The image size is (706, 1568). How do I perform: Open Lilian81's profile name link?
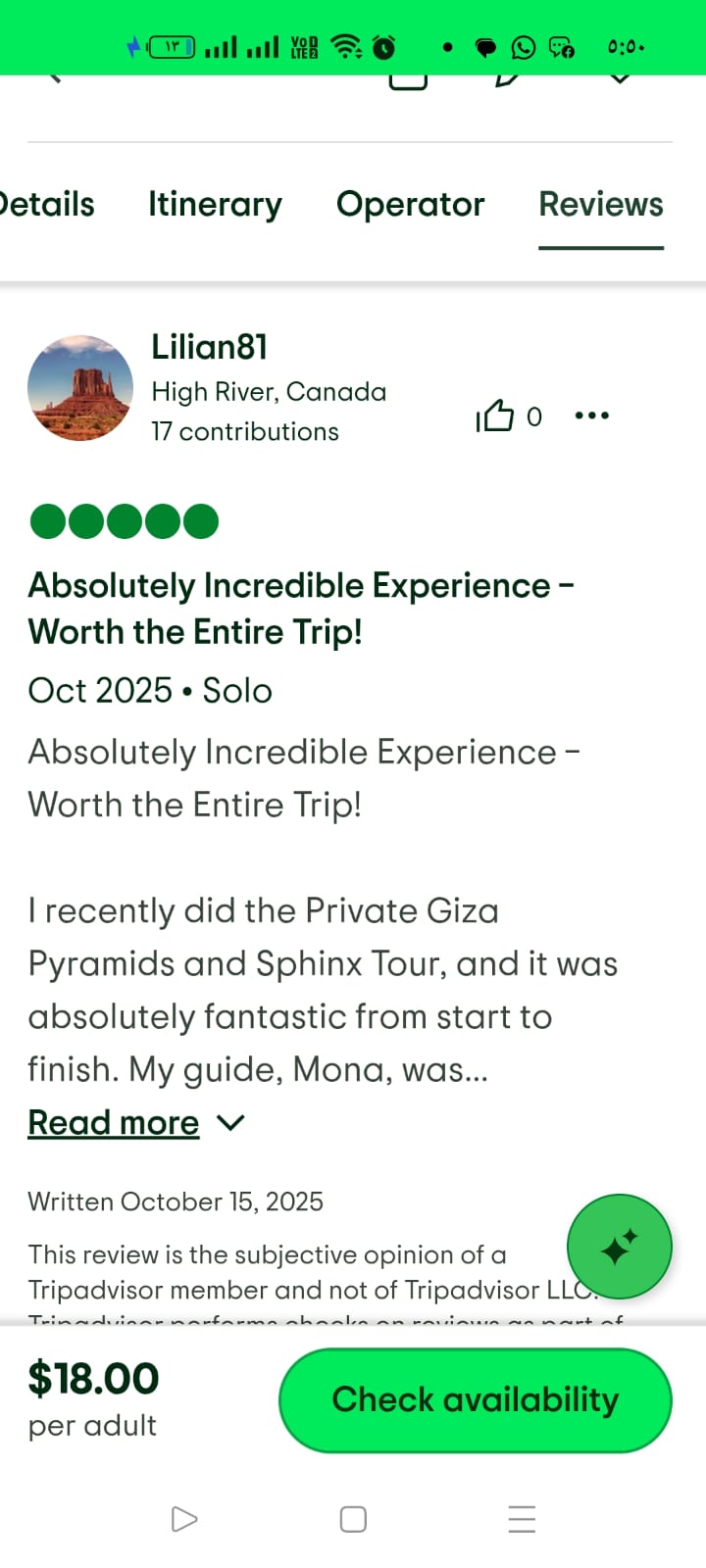coord(210,347)
